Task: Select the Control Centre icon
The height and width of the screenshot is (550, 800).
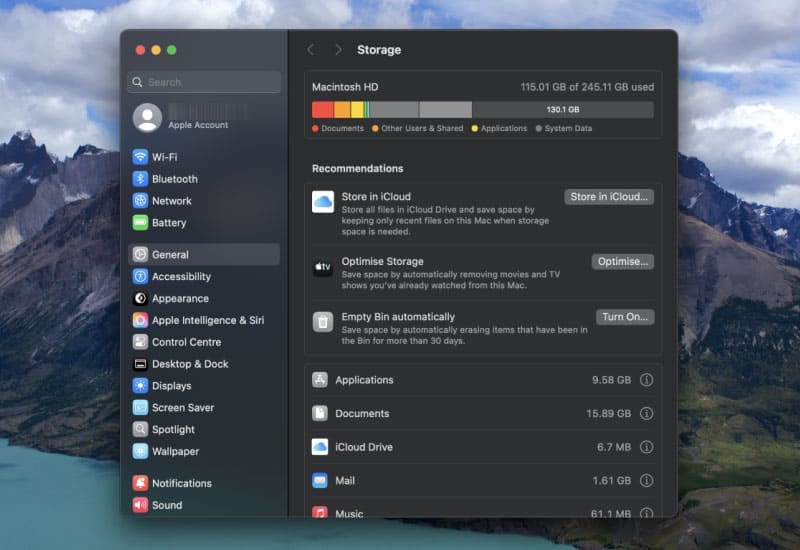Action: [140, 342]
